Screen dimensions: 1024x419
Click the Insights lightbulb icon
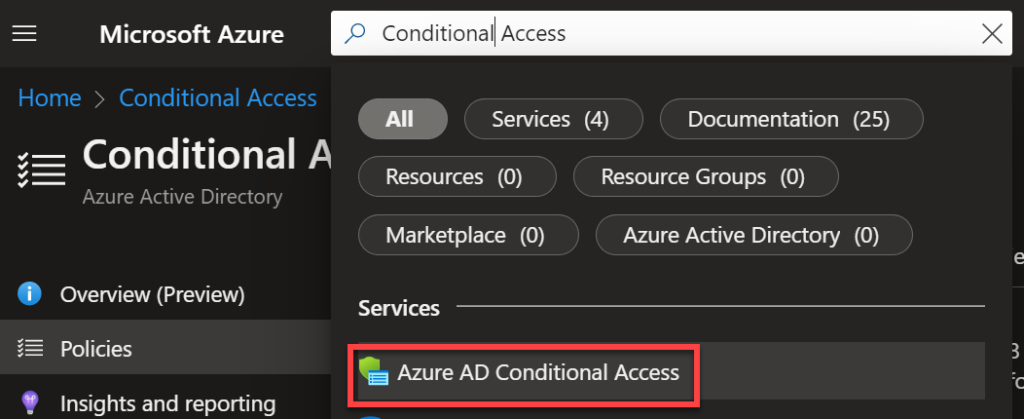[29, 402]
